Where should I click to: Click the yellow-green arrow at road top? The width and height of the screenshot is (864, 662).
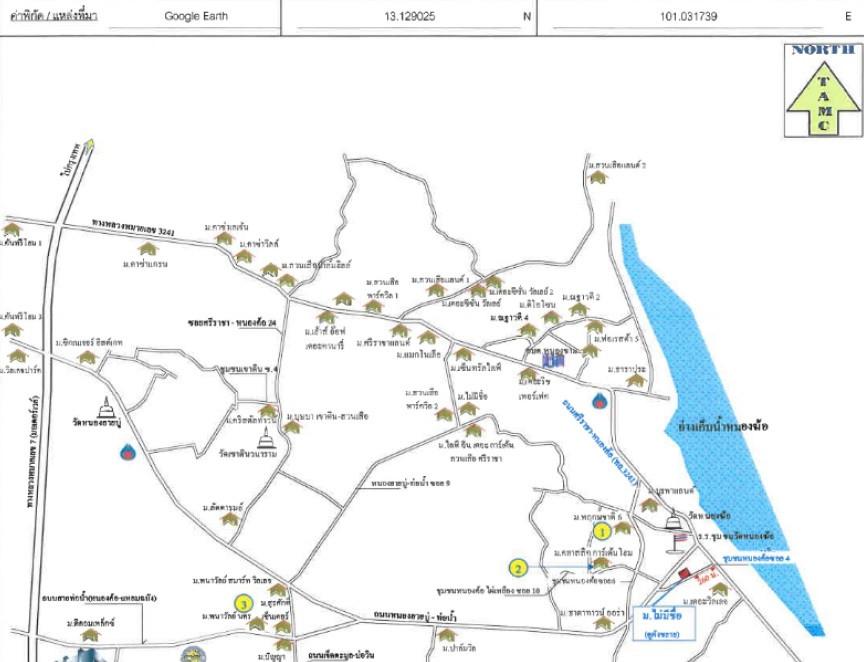[x=91, y=147]
